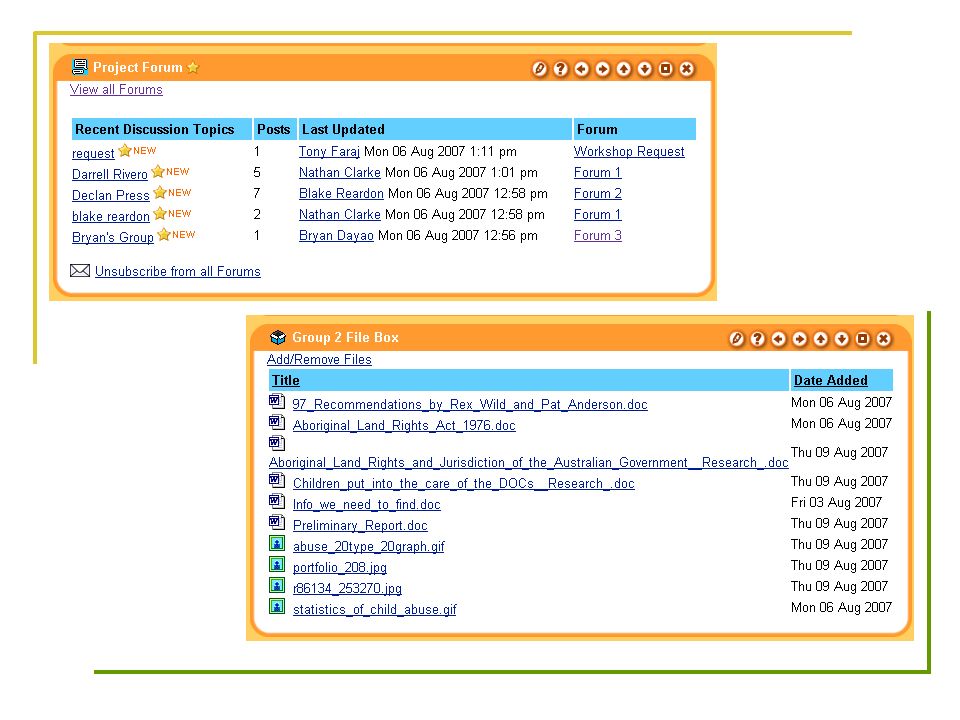Click the image icon beside abuse_20type_20graph.gif
Image resolution: width=960 pixels, height=720 pixels.
click(277, 543)
